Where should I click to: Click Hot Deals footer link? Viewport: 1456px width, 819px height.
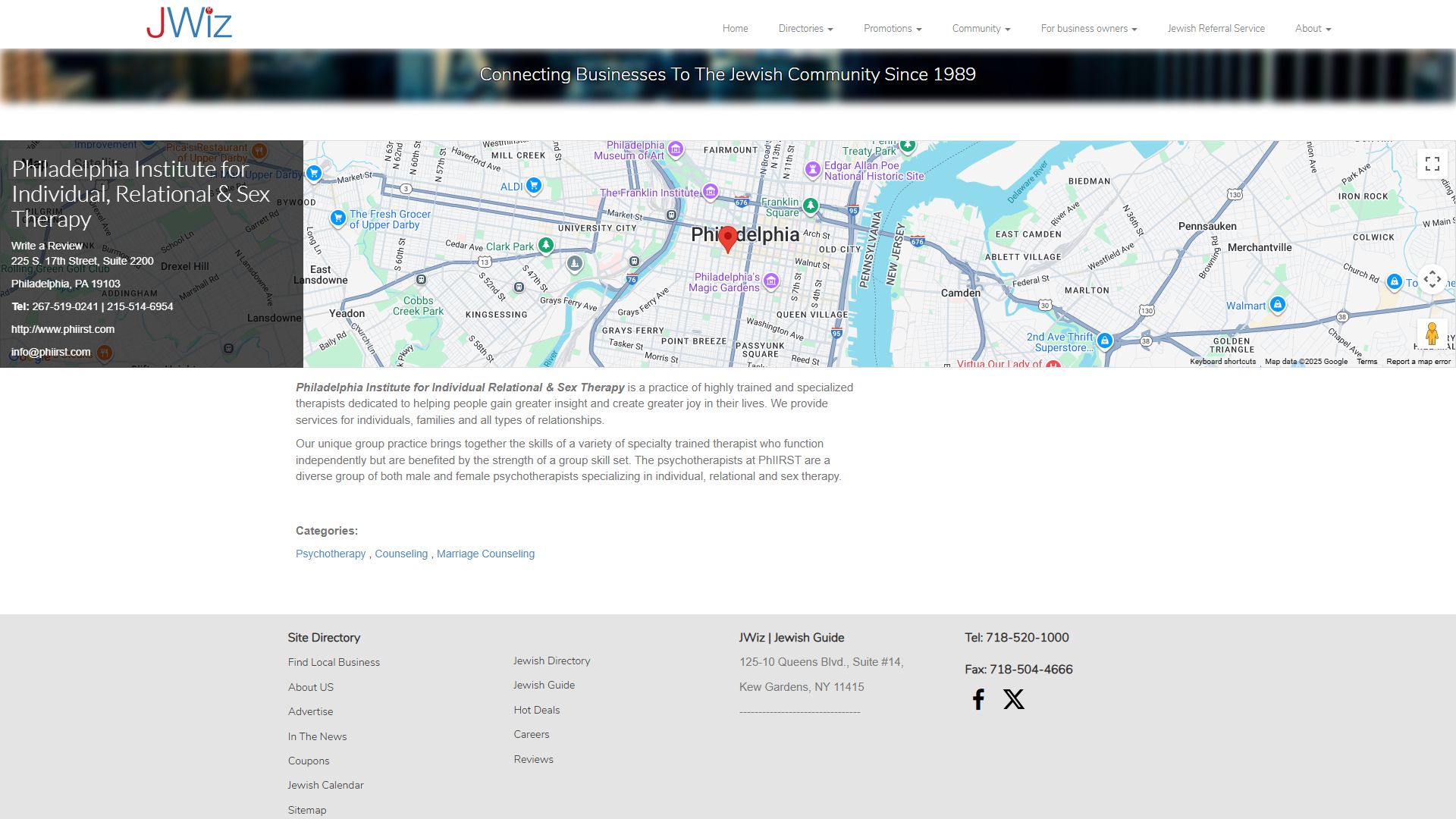point(537,710)
